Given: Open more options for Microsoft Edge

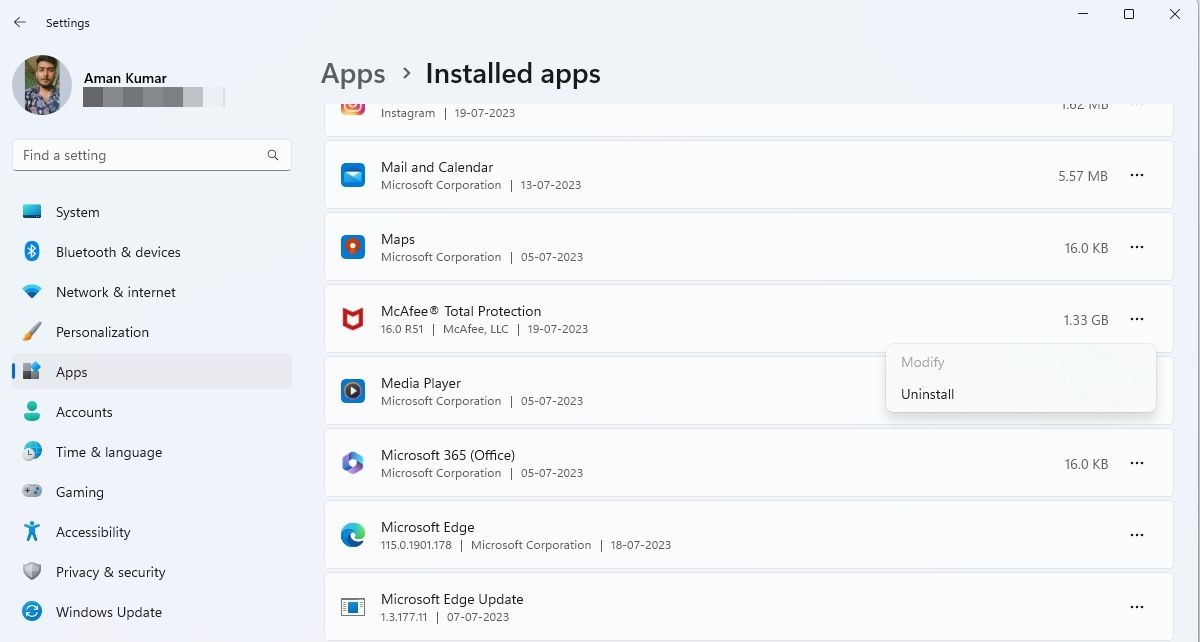Looking at the screenshot, I should [1137, 535].
